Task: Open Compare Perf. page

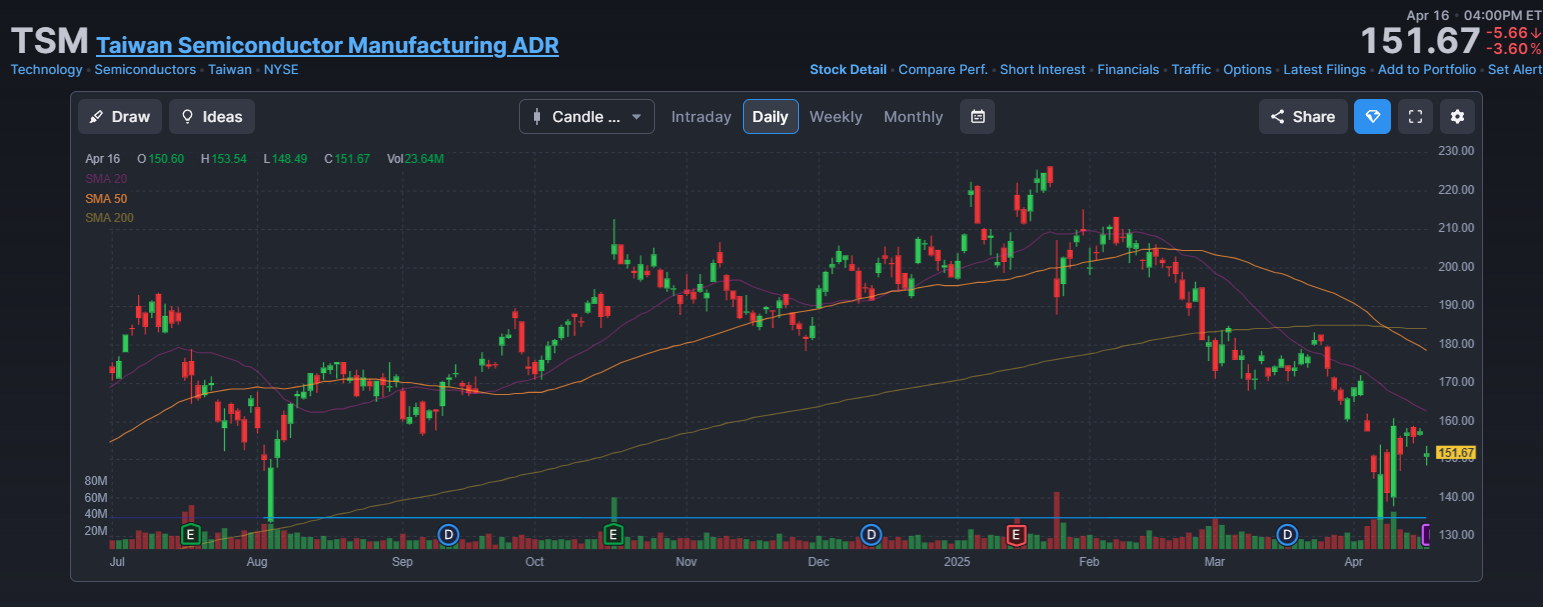Action: pos(943,70)
